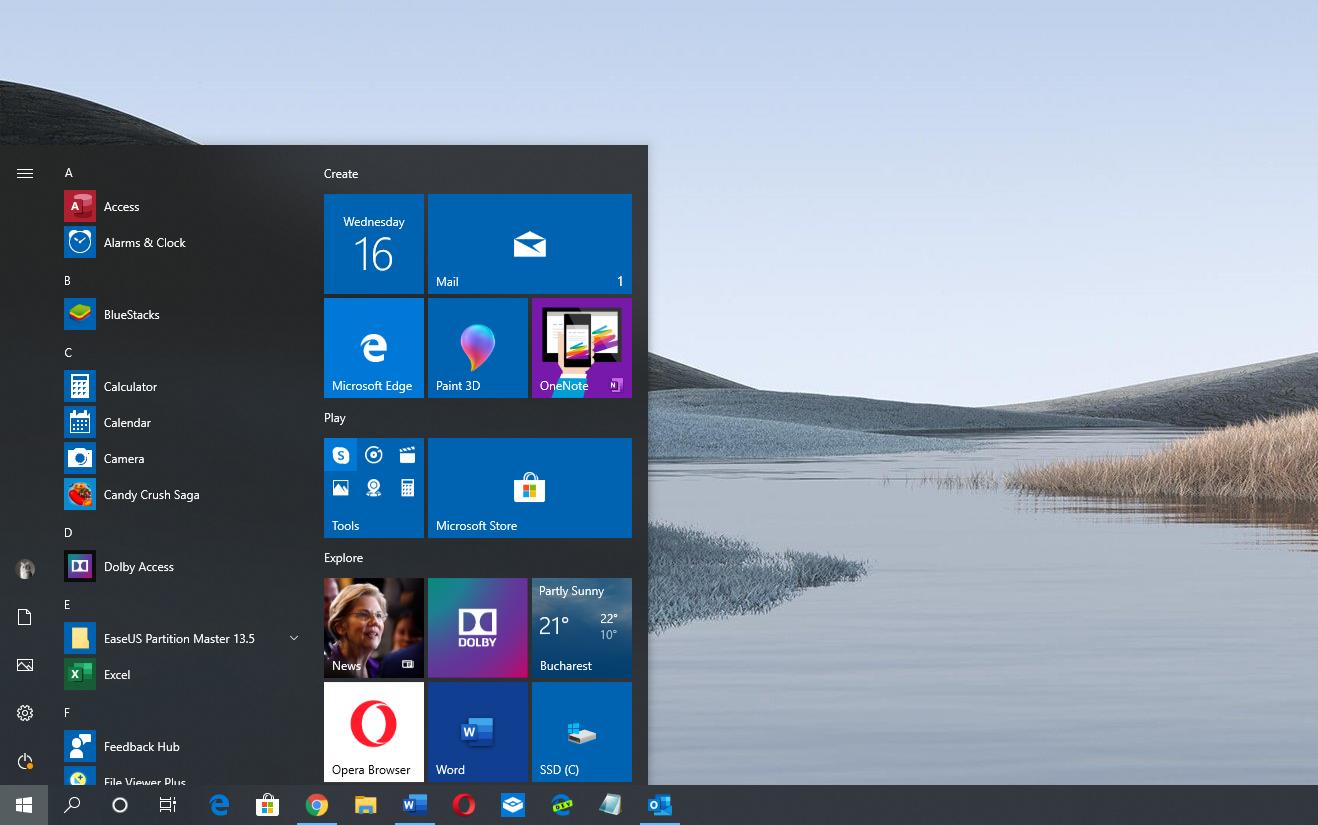Switch to Outlook on the taskbar
Screen dimensions: 1318x825
[x=659, y=805]
